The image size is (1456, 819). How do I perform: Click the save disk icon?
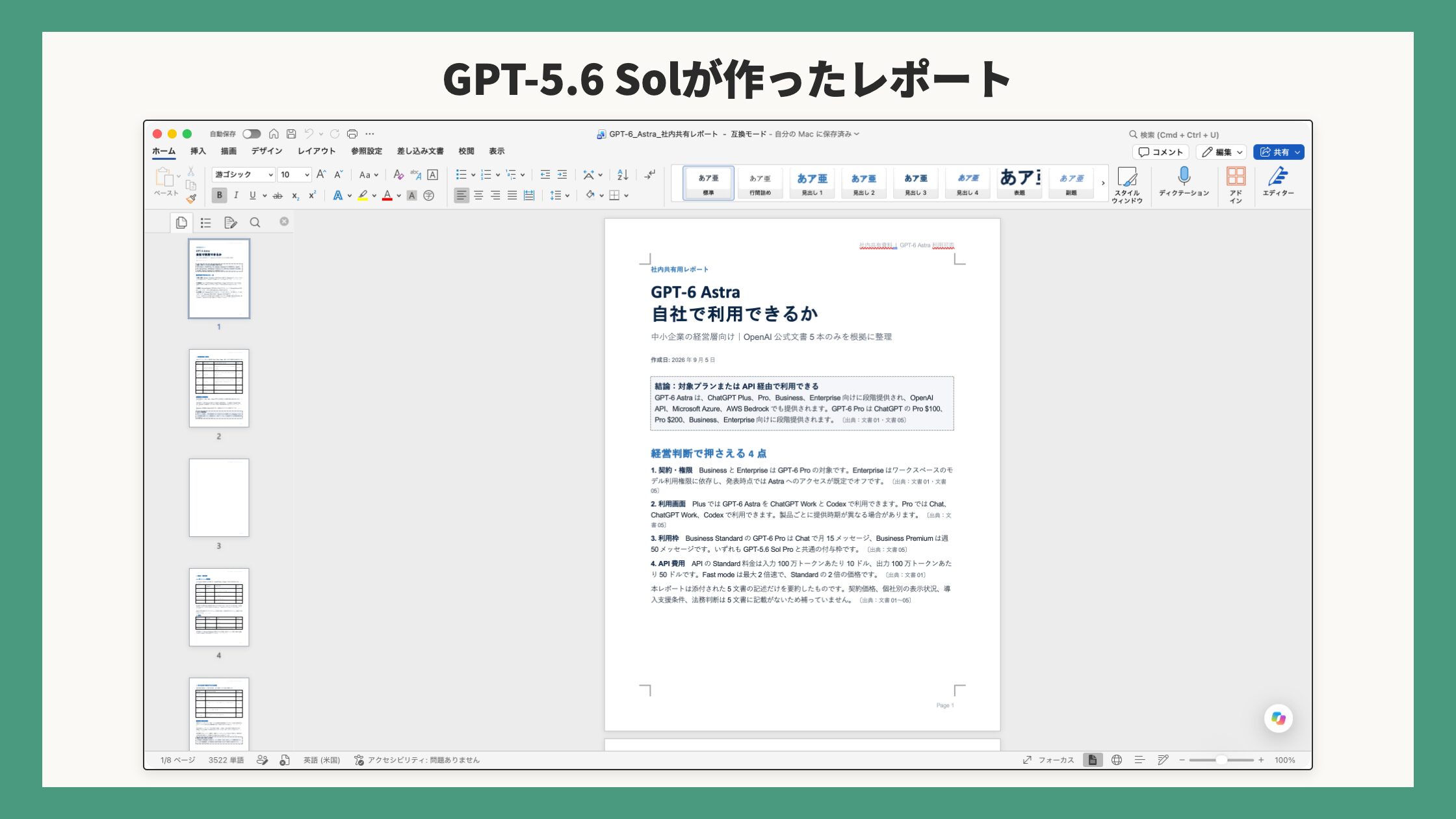[x=291, y=134]
